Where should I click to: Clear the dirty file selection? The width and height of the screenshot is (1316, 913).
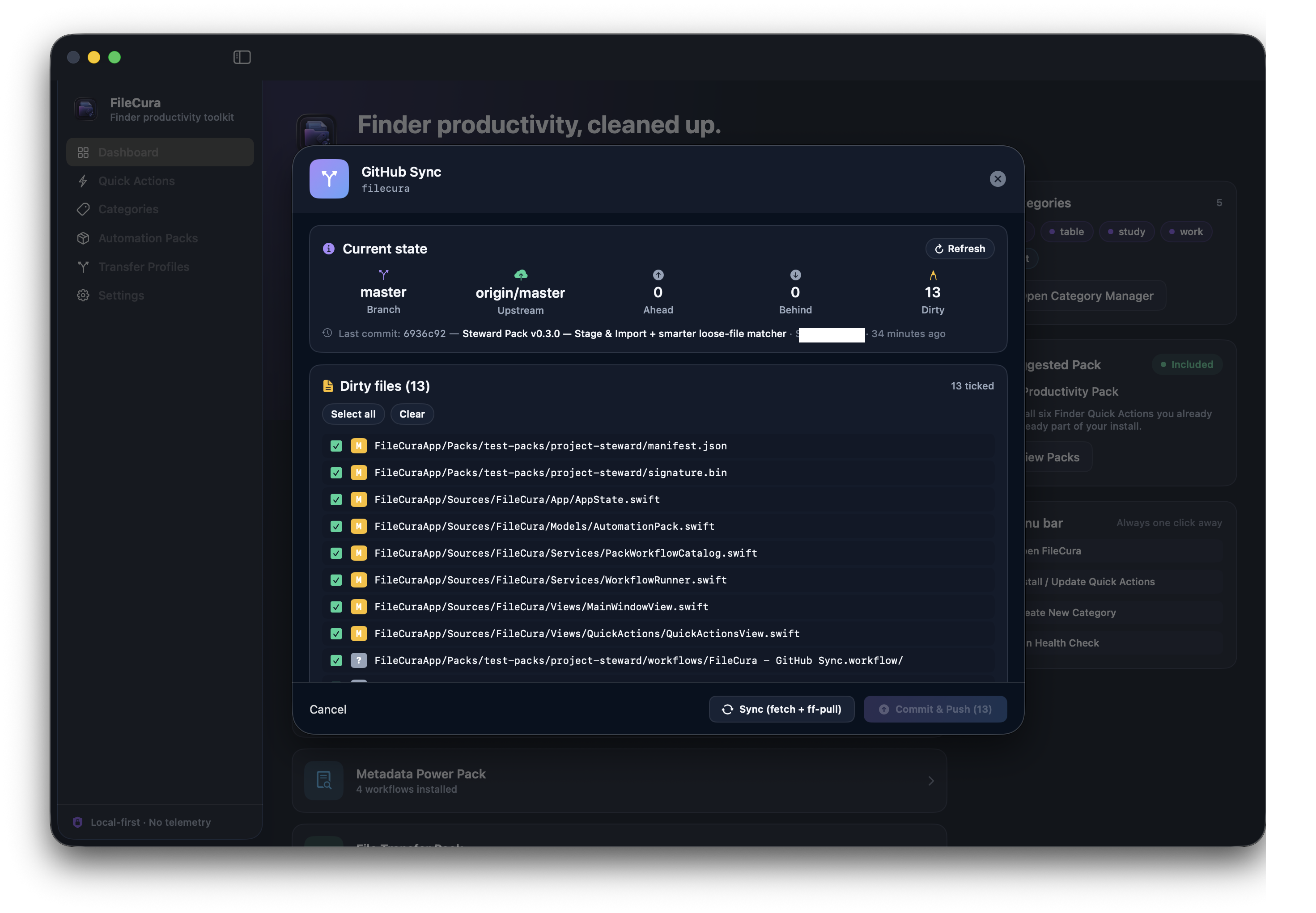coord(412,414)
